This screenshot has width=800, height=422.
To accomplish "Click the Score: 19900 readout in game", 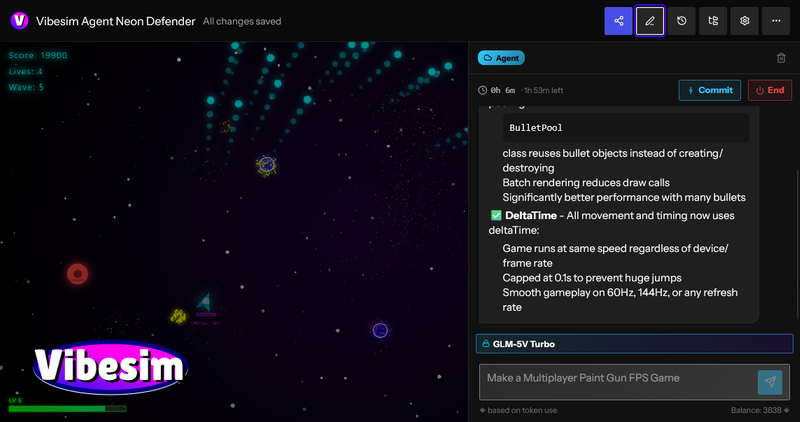I will pos(38,55).
